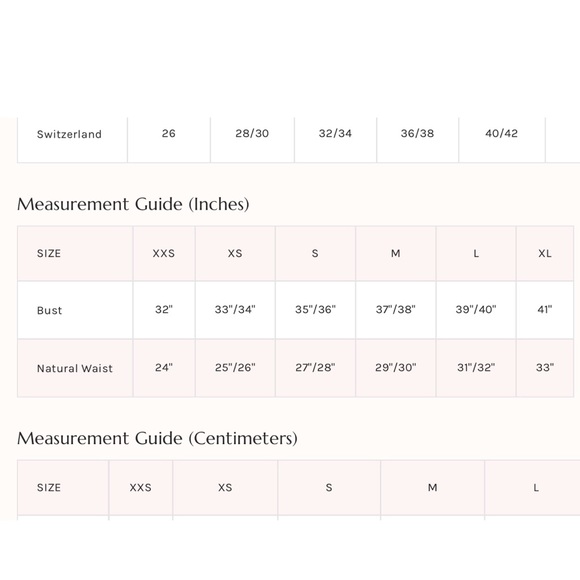Select the 33"/34" bust cell
580x580 pixels.
click(x=235, y=309)
